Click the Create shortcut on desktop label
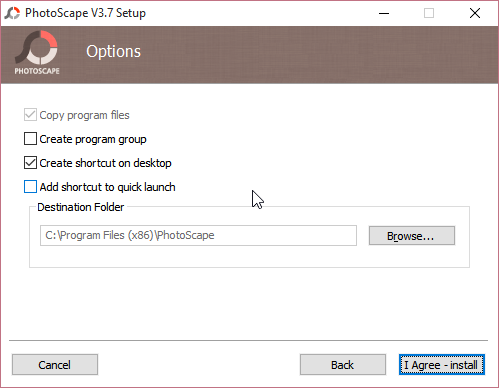 point(105,163)
